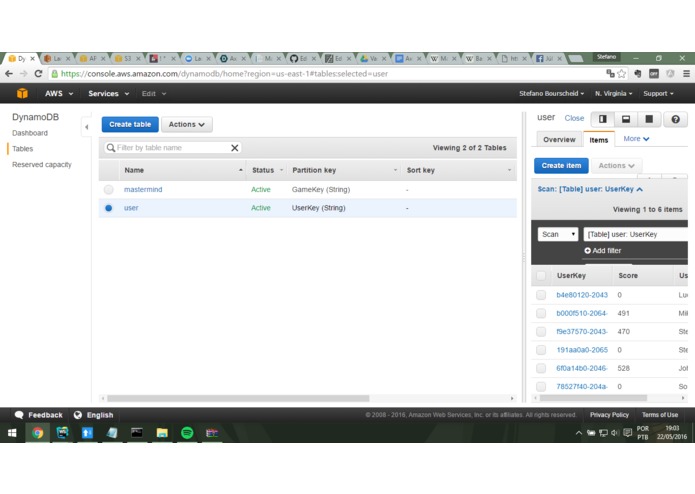Open Reserved capacity in sidebar
This screenshot has width=695, height=494.
click(42, 165)
